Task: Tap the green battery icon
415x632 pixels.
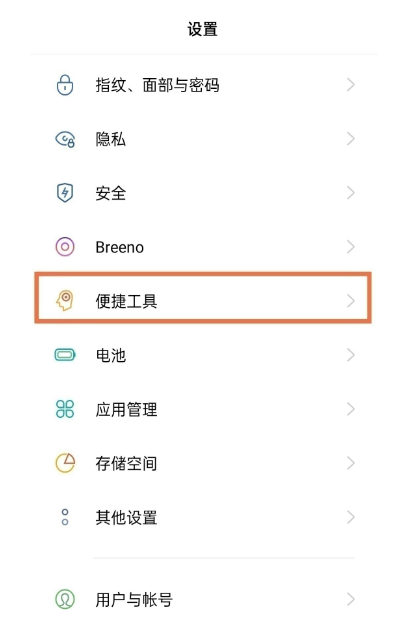Action: click(65, 355)
